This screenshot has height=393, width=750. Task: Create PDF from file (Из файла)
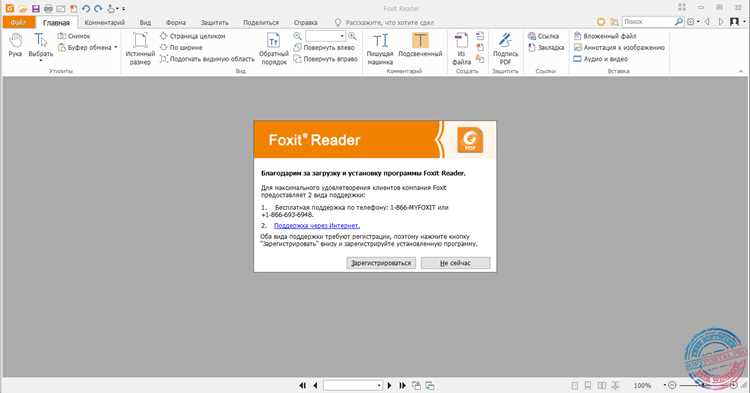point(462,48)
